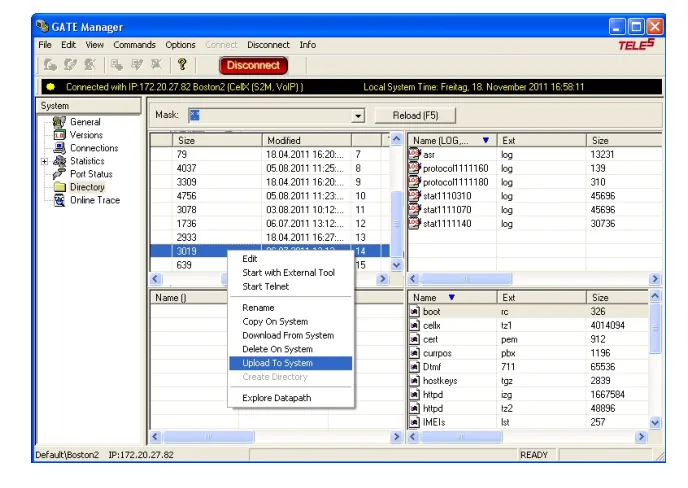
Task: Click the help question mark toolbar icon
Action: click(x=182, y=65)
